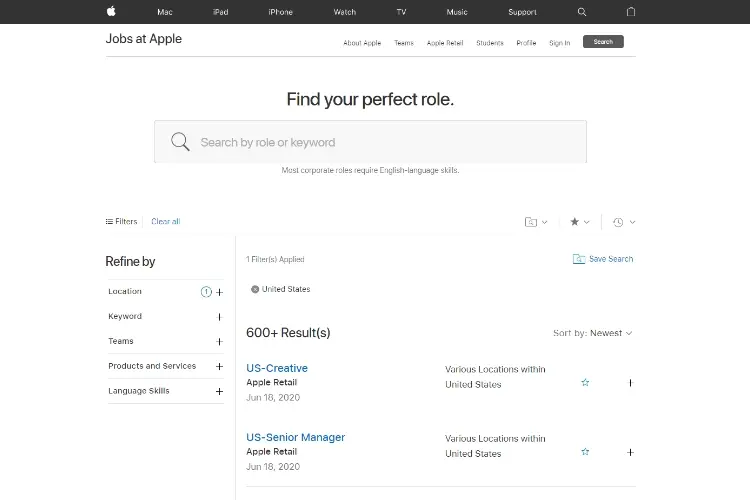This screenshot has height=500, width=750.
Task: Remove the United States filter chip
Action: pyautogui.click(x=255, y=289)
